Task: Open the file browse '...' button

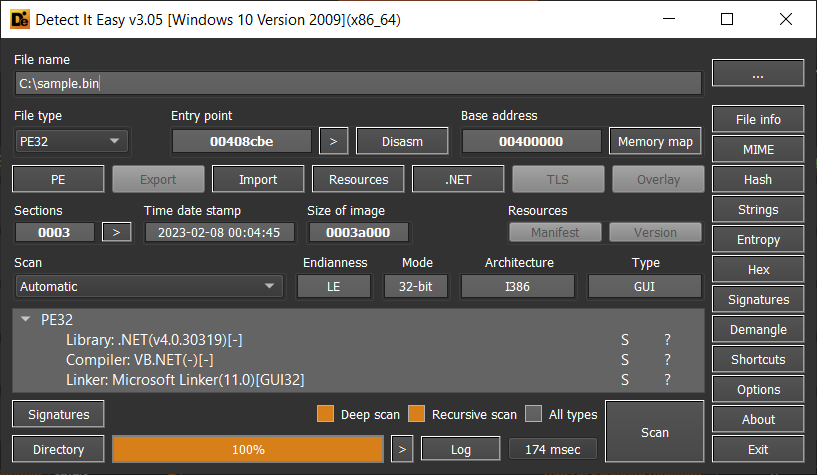Action: click(x=758, y=73)
